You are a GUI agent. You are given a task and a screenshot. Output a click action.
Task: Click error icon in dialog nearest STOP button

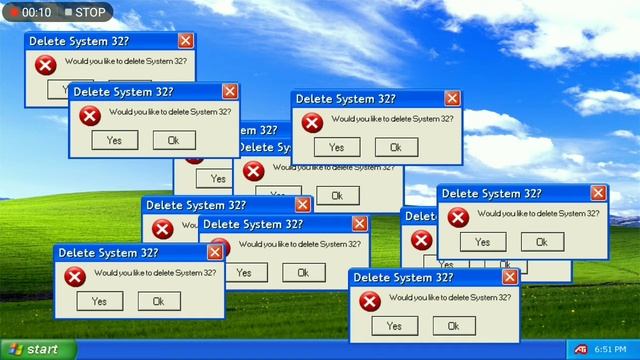(x=46, y=65)
